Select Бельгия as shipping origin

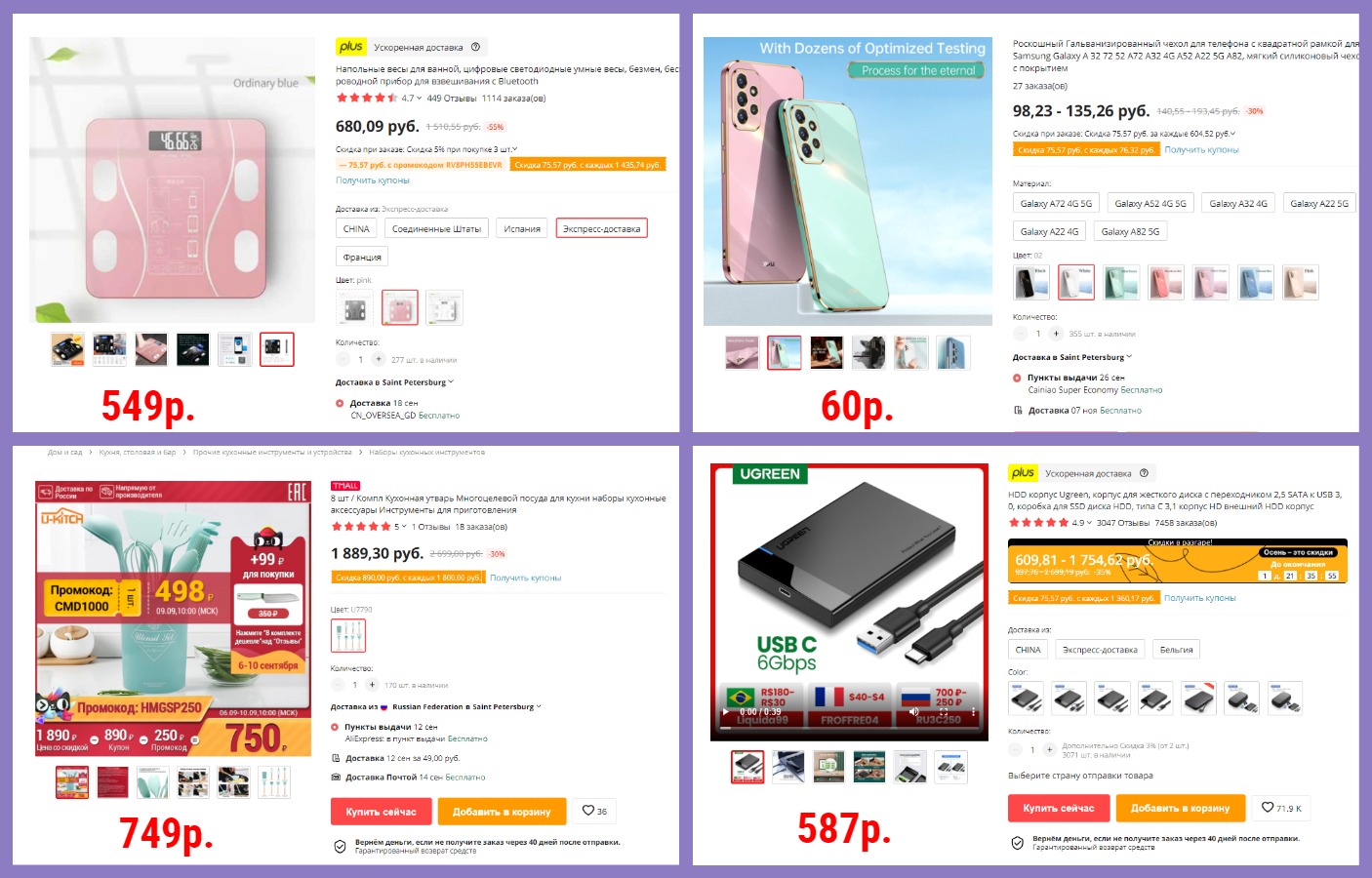click(x=1176, y=650)
